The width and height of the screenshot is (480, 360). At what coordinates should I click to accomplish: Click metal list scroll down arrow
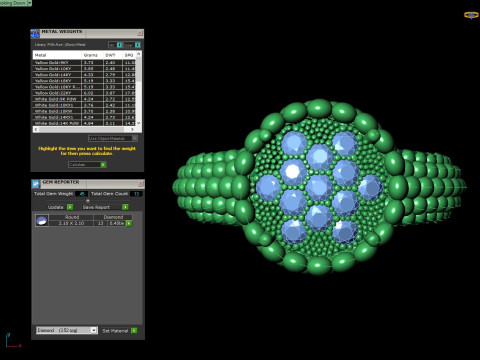click(139, 123)
